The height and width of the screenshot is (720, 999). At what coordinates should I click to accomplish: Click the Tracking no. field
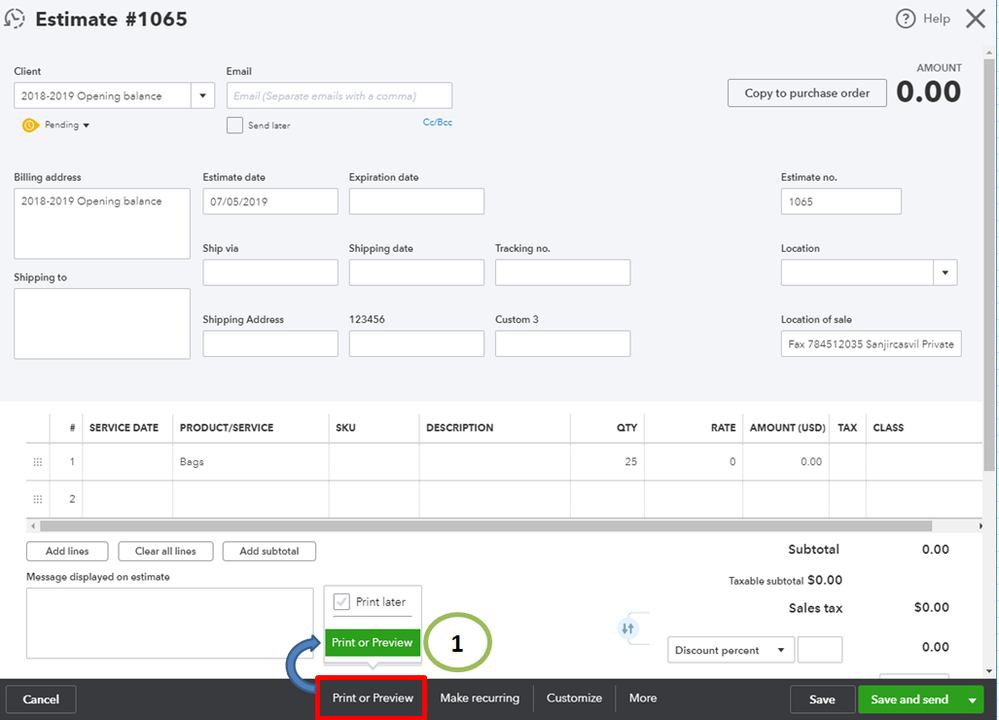coord(563,273)
